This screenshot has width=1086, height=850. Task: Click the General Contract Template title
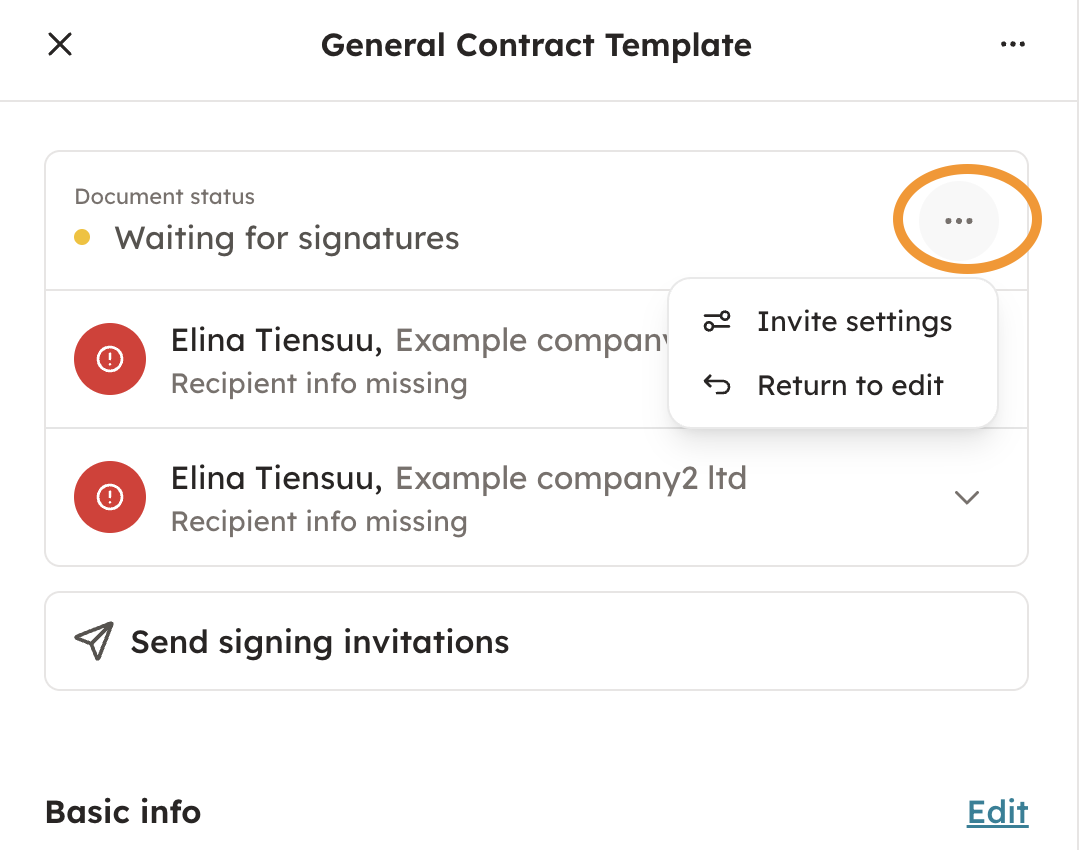click(x=536, y=45)
